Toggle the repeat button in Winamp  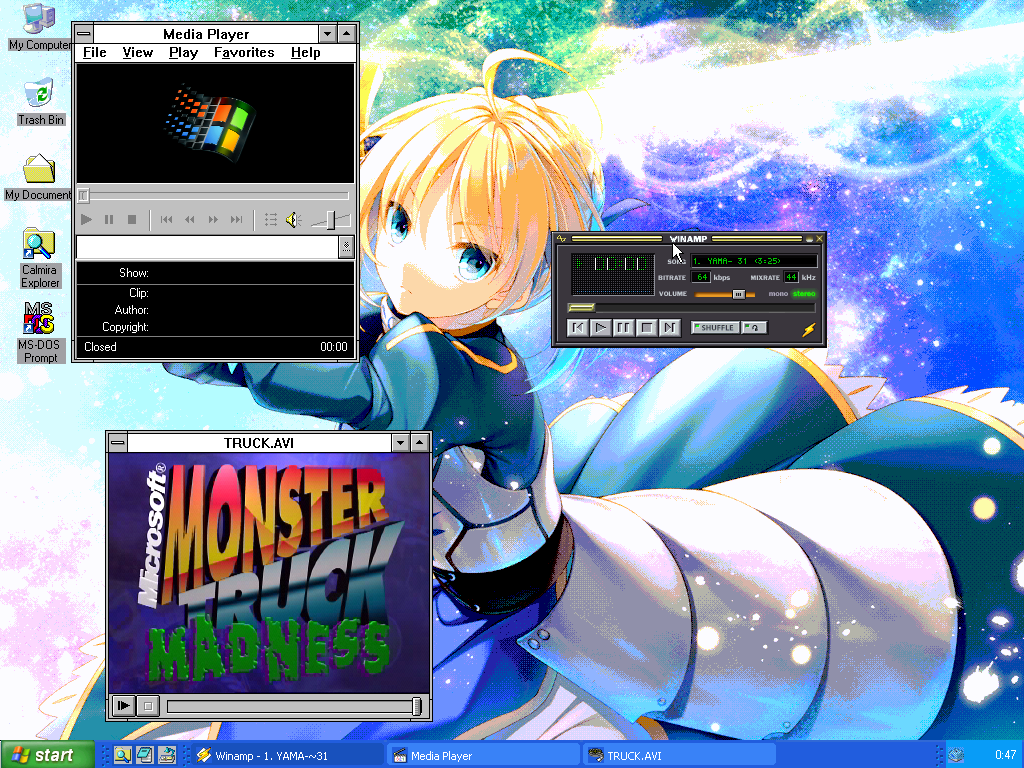tap(755, 328)
